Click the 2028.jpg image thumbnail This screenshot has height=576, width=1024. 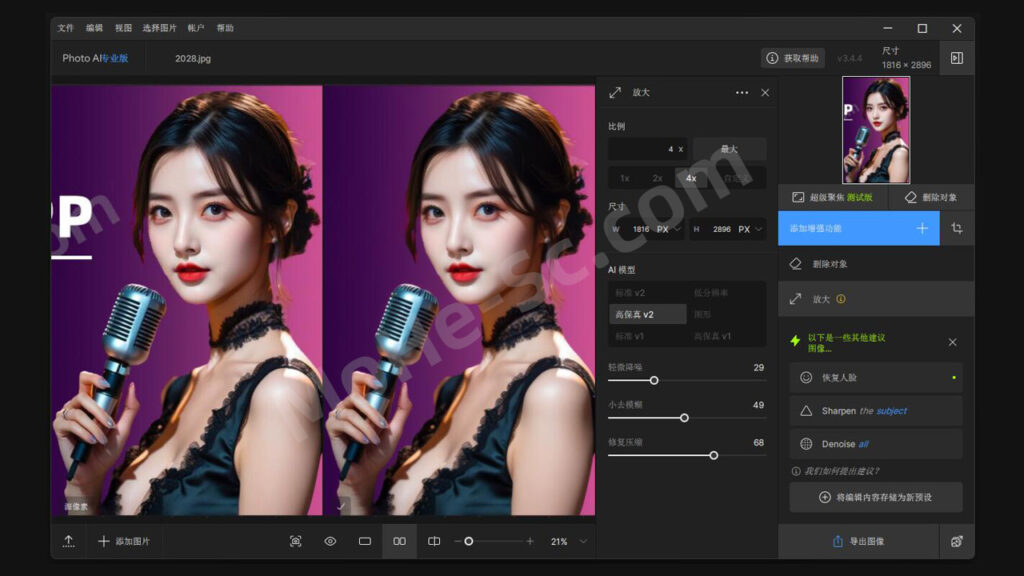(876, 116)
